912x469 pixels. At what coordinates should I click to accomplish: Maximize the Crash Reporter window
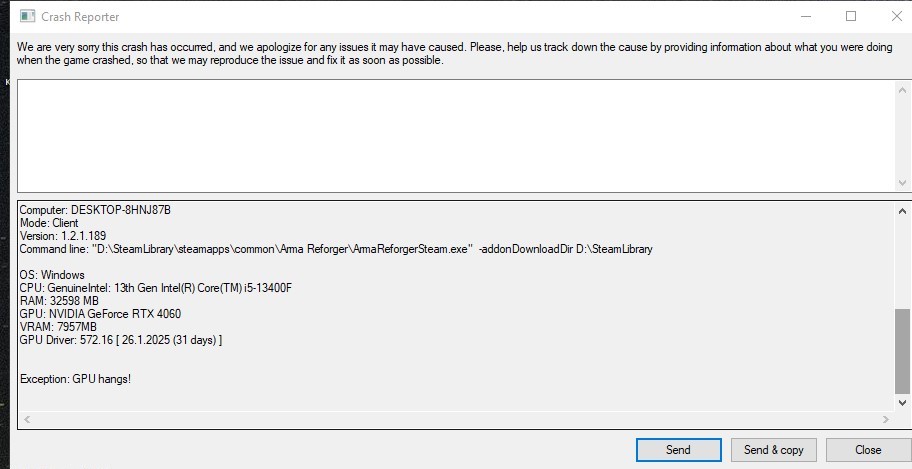pyautogui.click(x=851, y=16)
